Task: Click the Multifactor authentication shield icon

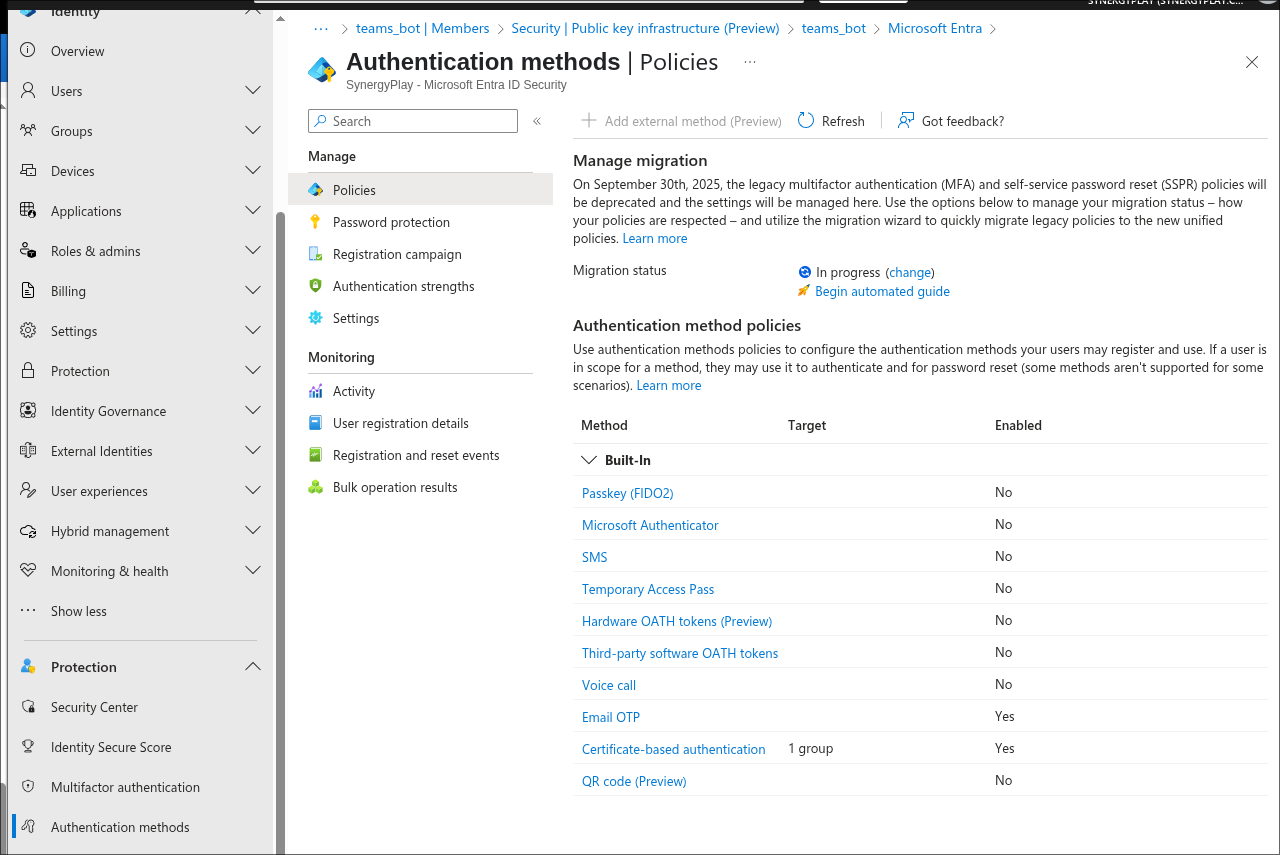Action: [x=29, y=787]
